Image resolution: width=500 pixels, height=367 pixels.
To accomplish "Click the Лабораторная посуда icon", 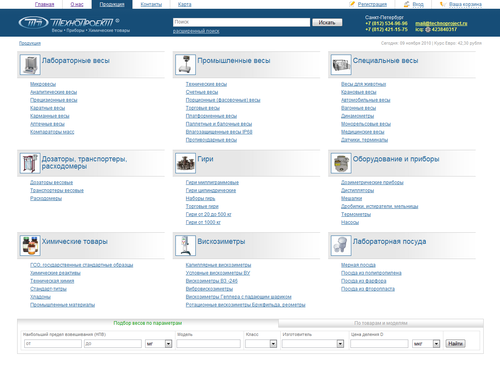I will coord(341,246).
